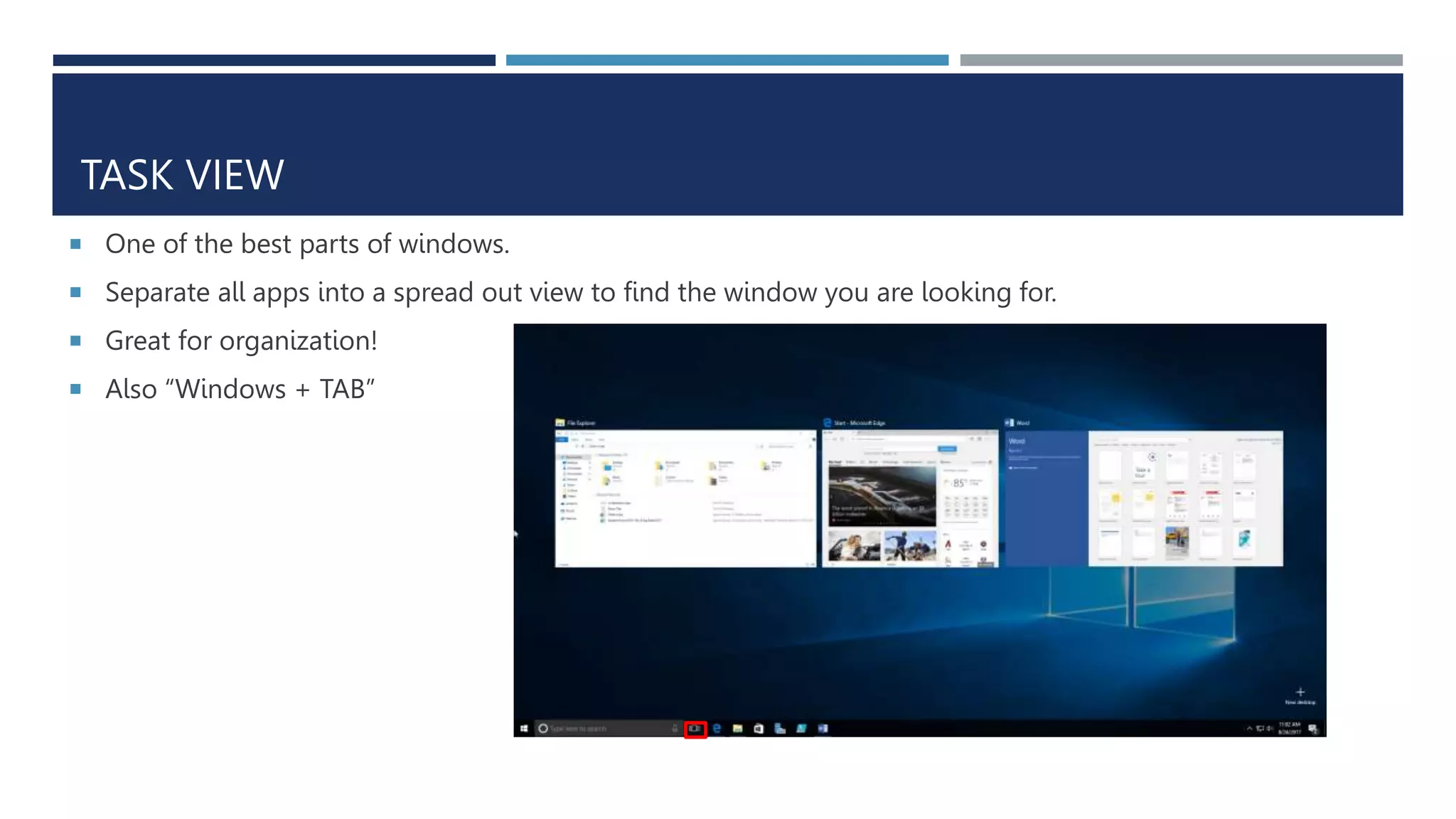Open the Microsoft Store taskbar icon
Image resolution: width=1456 pixels, height=819 pixels.
point(759,728)
